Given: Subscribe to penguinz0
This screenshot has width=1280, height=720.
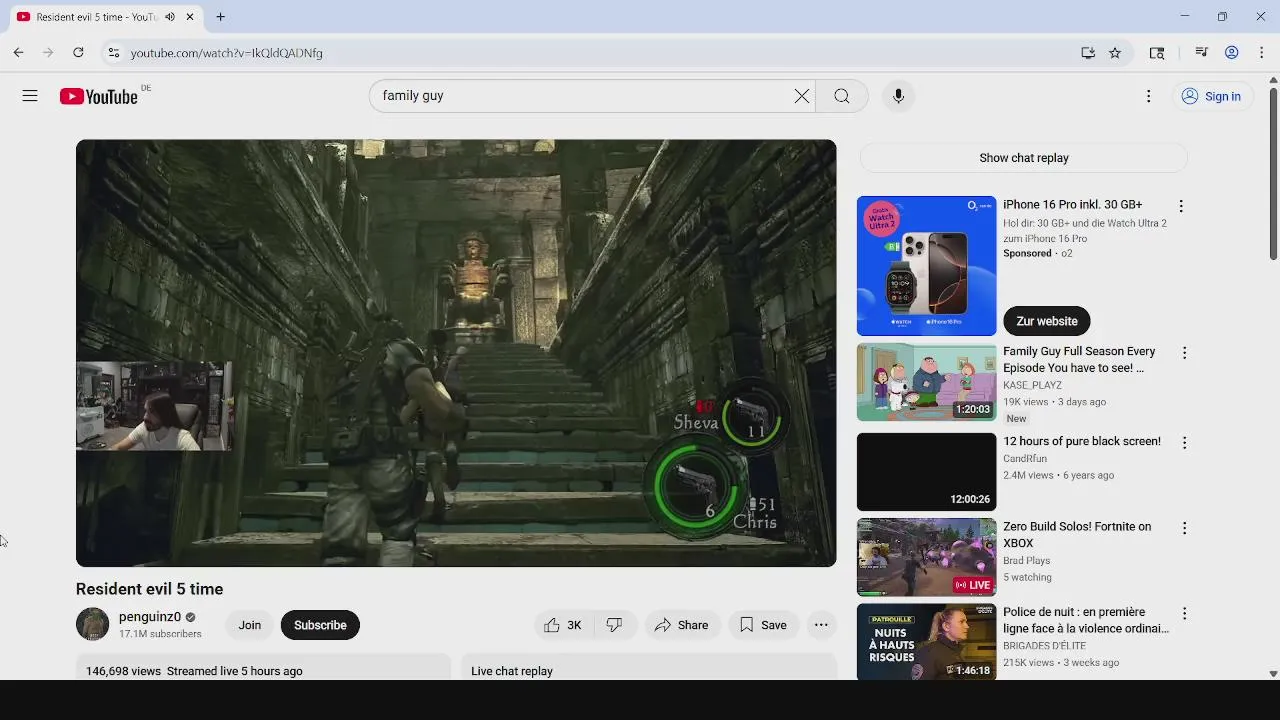Looking at the screenshot, I should [x=320, y=625].
